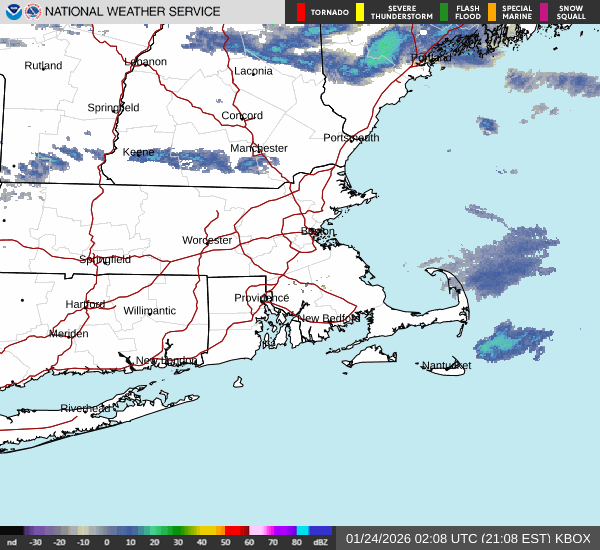Select the Providence label on the map
Screen dimensions: 600x550
click(x=261, y=298)
